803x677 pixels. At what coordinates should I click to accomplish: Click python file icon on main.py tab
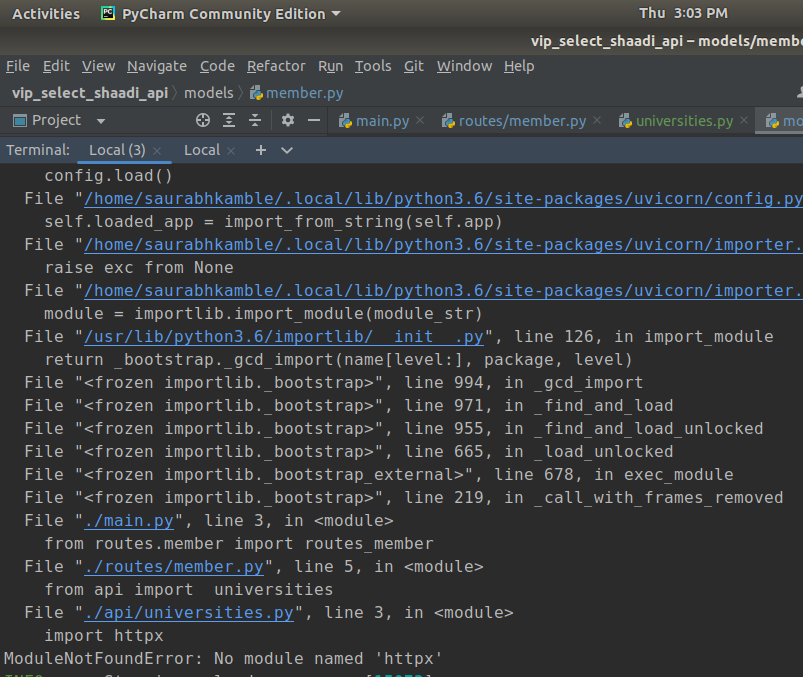coord(346,121)
